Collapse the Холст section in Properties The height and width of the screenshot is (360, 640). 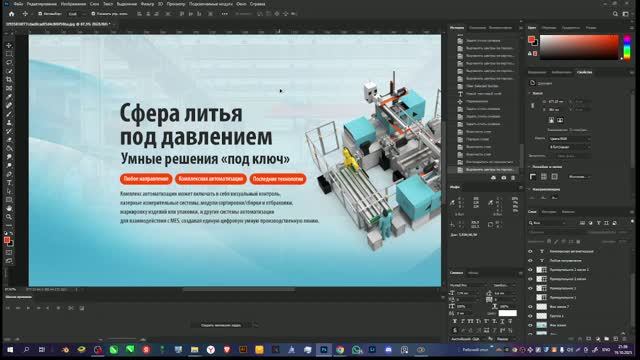coord(530,93)
